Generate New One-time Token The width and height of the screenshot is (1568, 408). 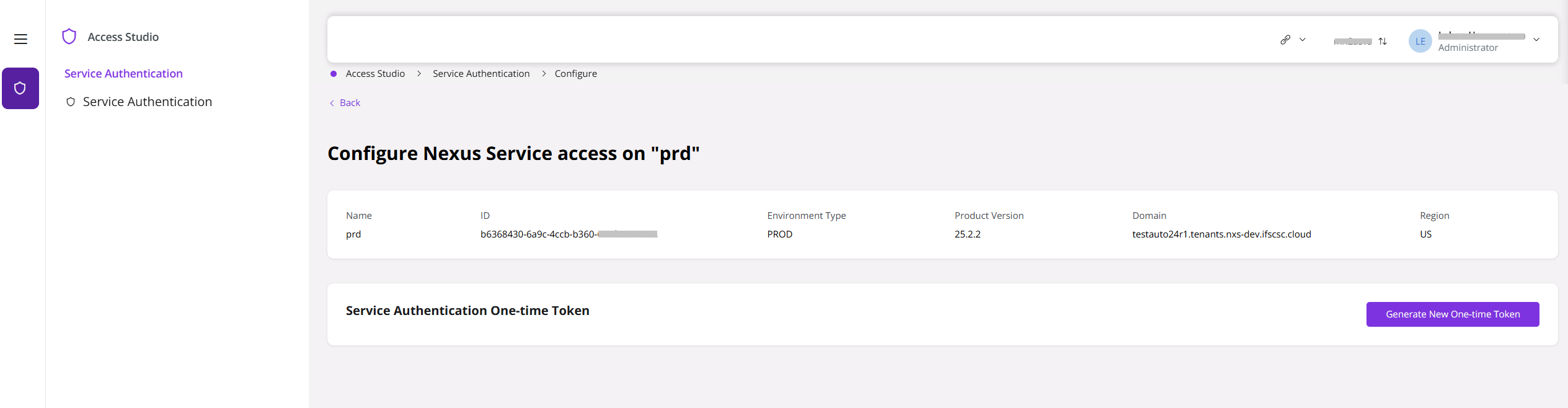click(1453, 314)
